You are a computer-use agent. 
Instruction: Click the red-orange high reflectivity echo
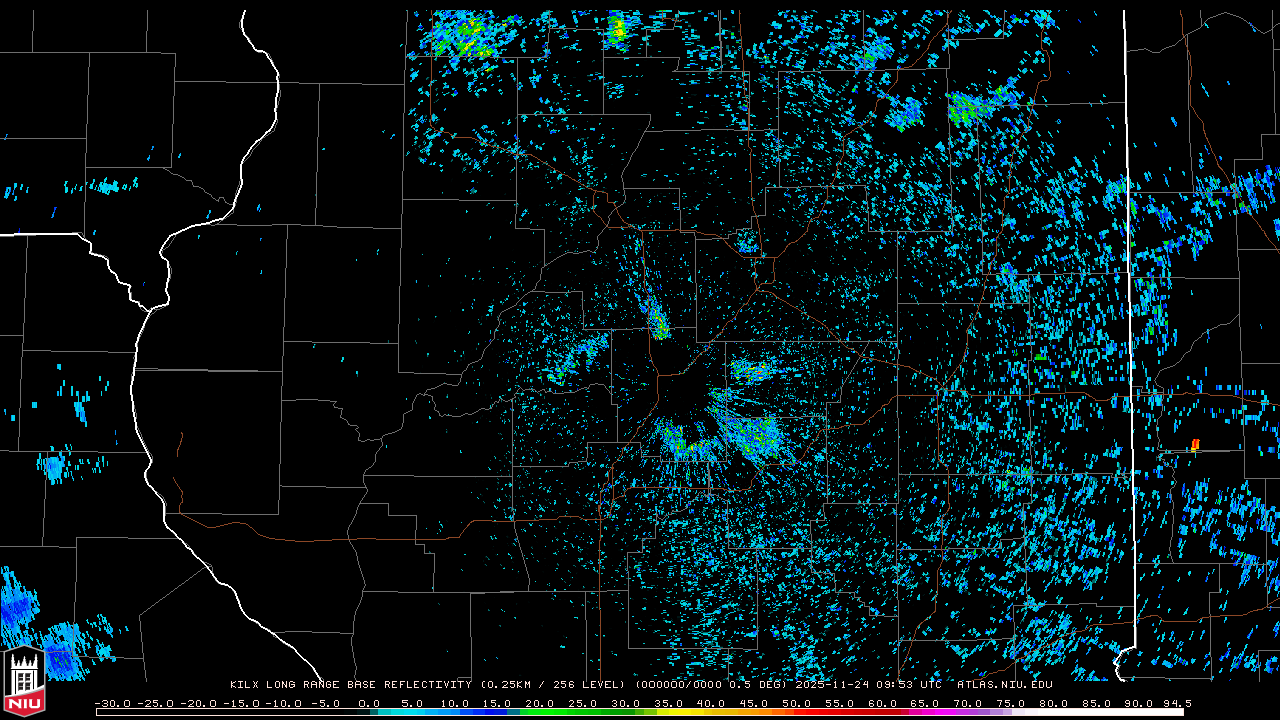1195,444
